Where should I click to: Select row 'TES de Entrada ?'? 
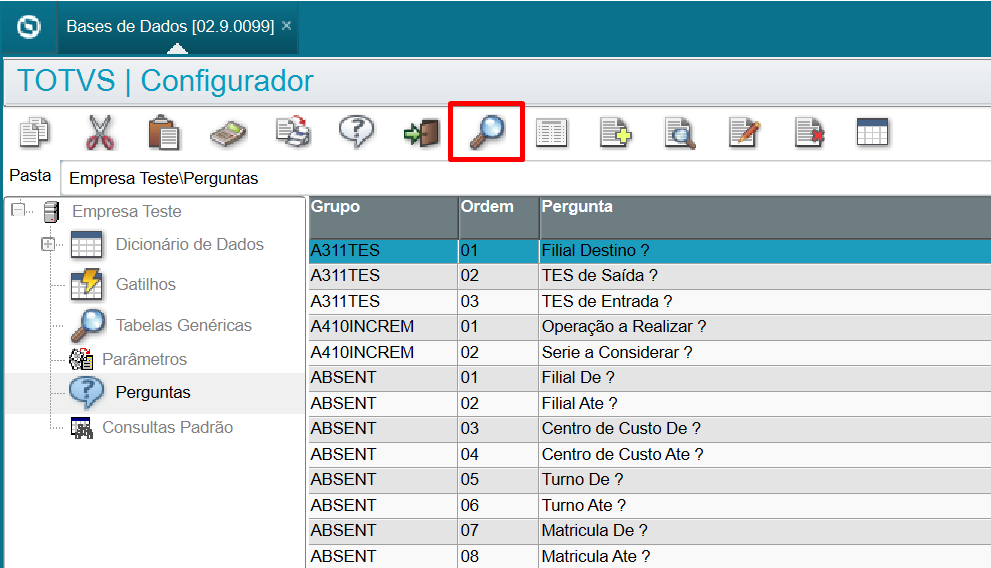(x=650, y=301)
